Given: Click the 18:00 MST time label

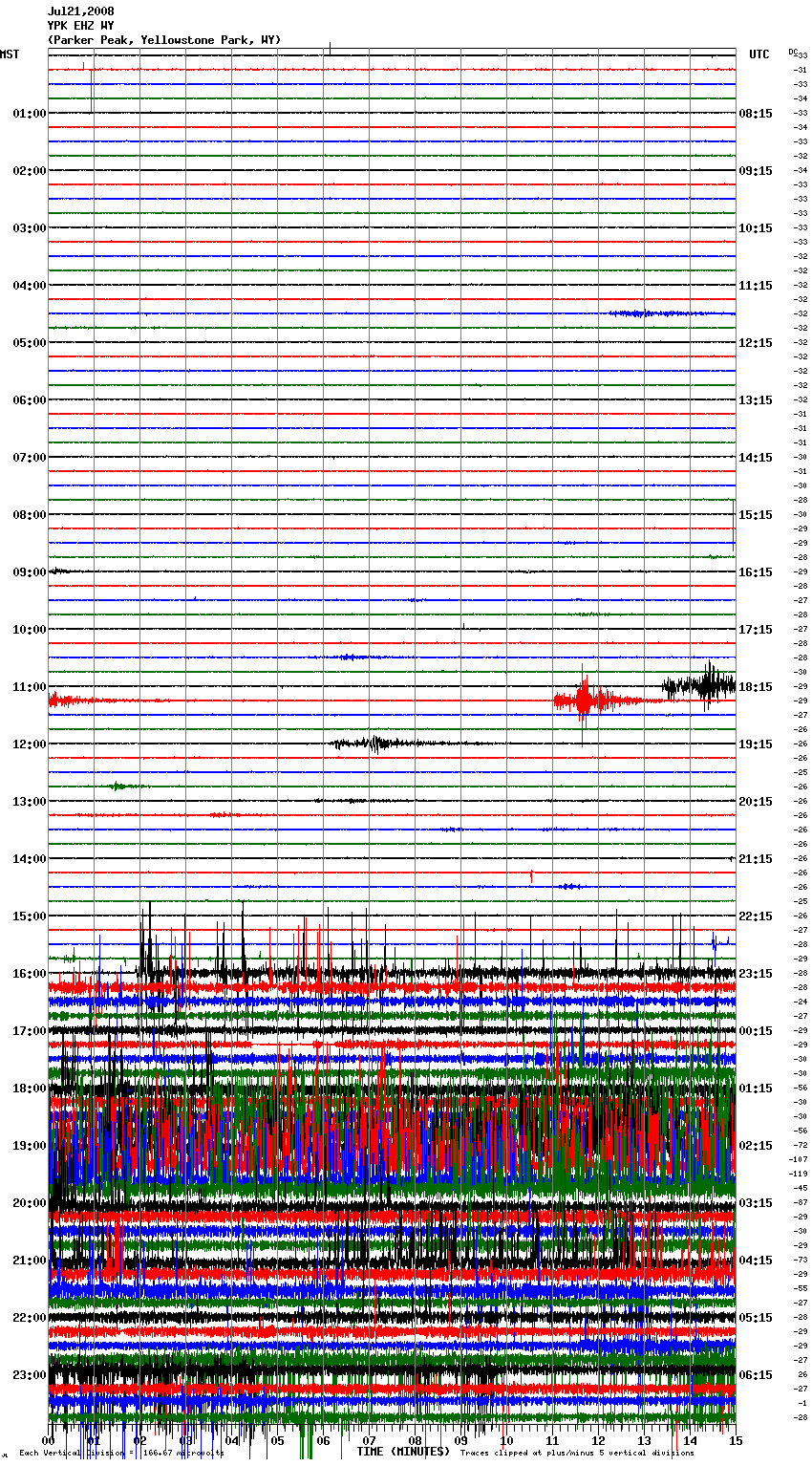Looking at the screenshot, I should (30, 1089).
